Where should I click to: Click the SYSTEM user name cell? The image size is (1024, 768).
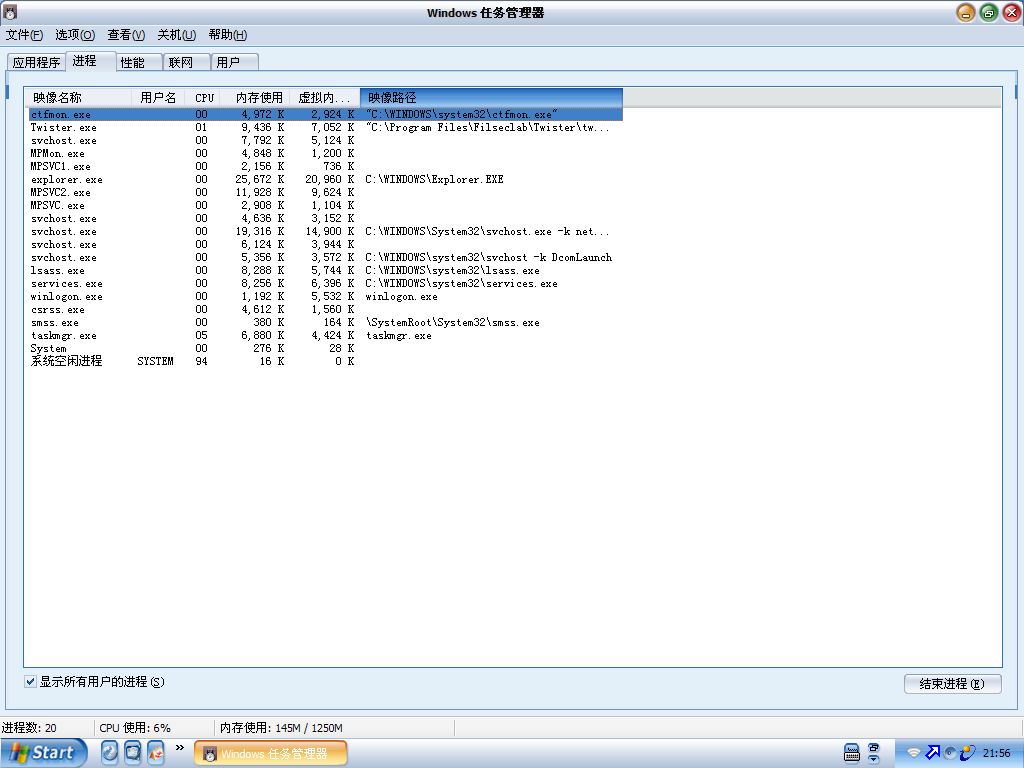pyautogui.click(x=155, y=361)
